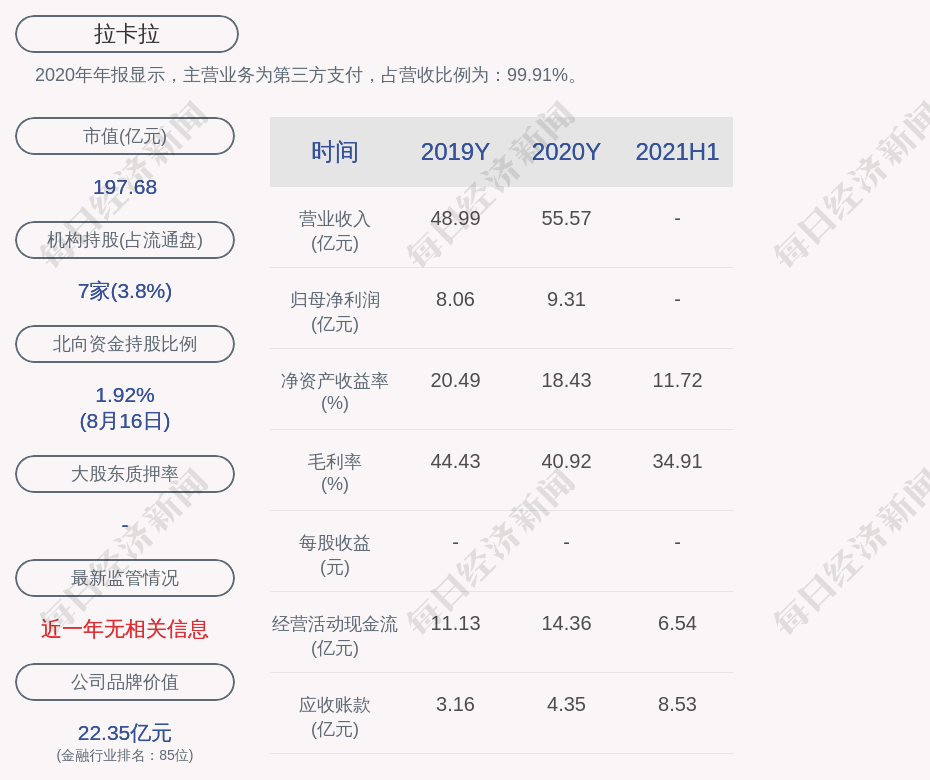This screenshot has width=930, height=780.
Task: Select the 2019Y column header
Action: coord(455,152)
